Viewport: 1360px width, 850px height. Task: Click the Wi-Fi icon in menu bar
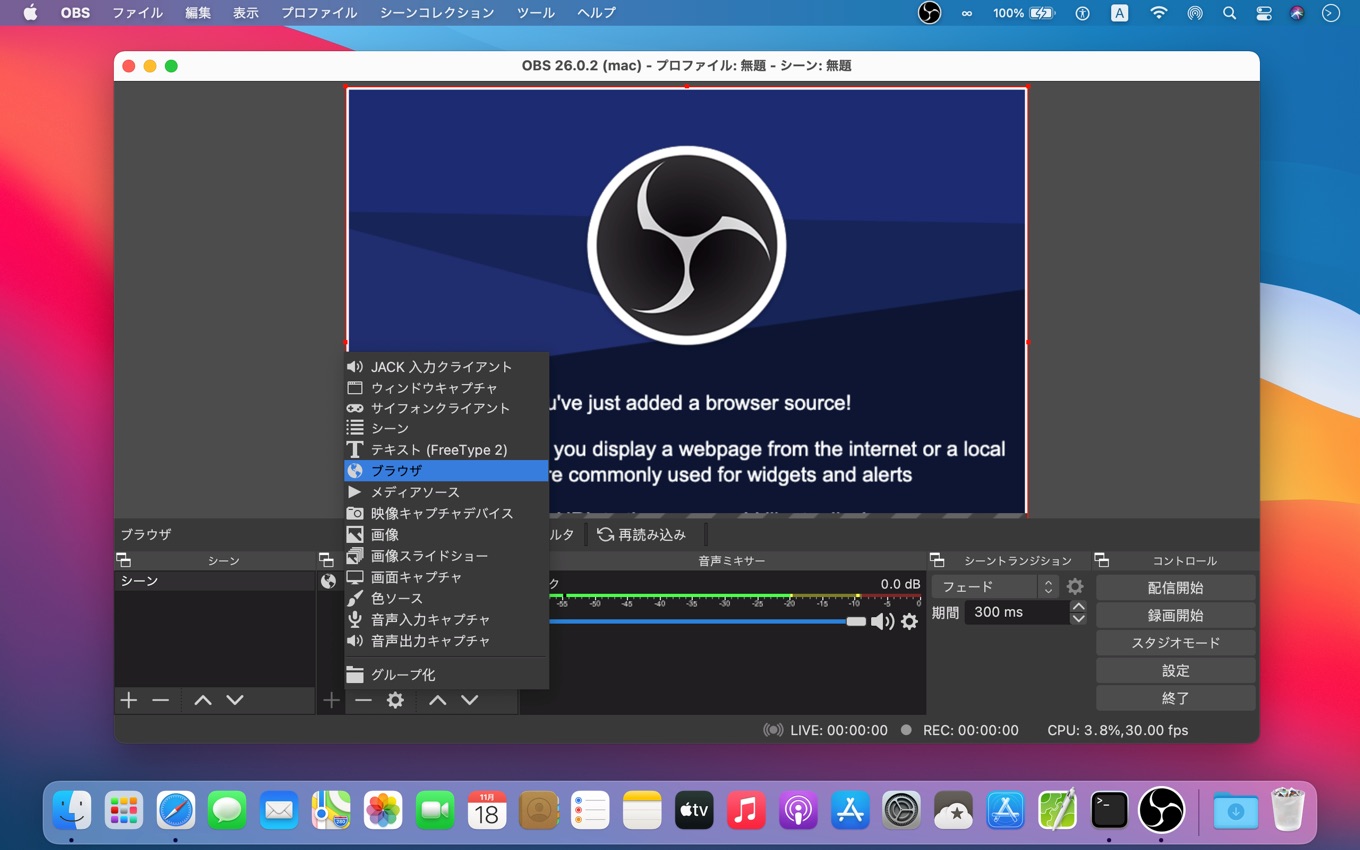pyautogui.click(x=1158, y=13)
